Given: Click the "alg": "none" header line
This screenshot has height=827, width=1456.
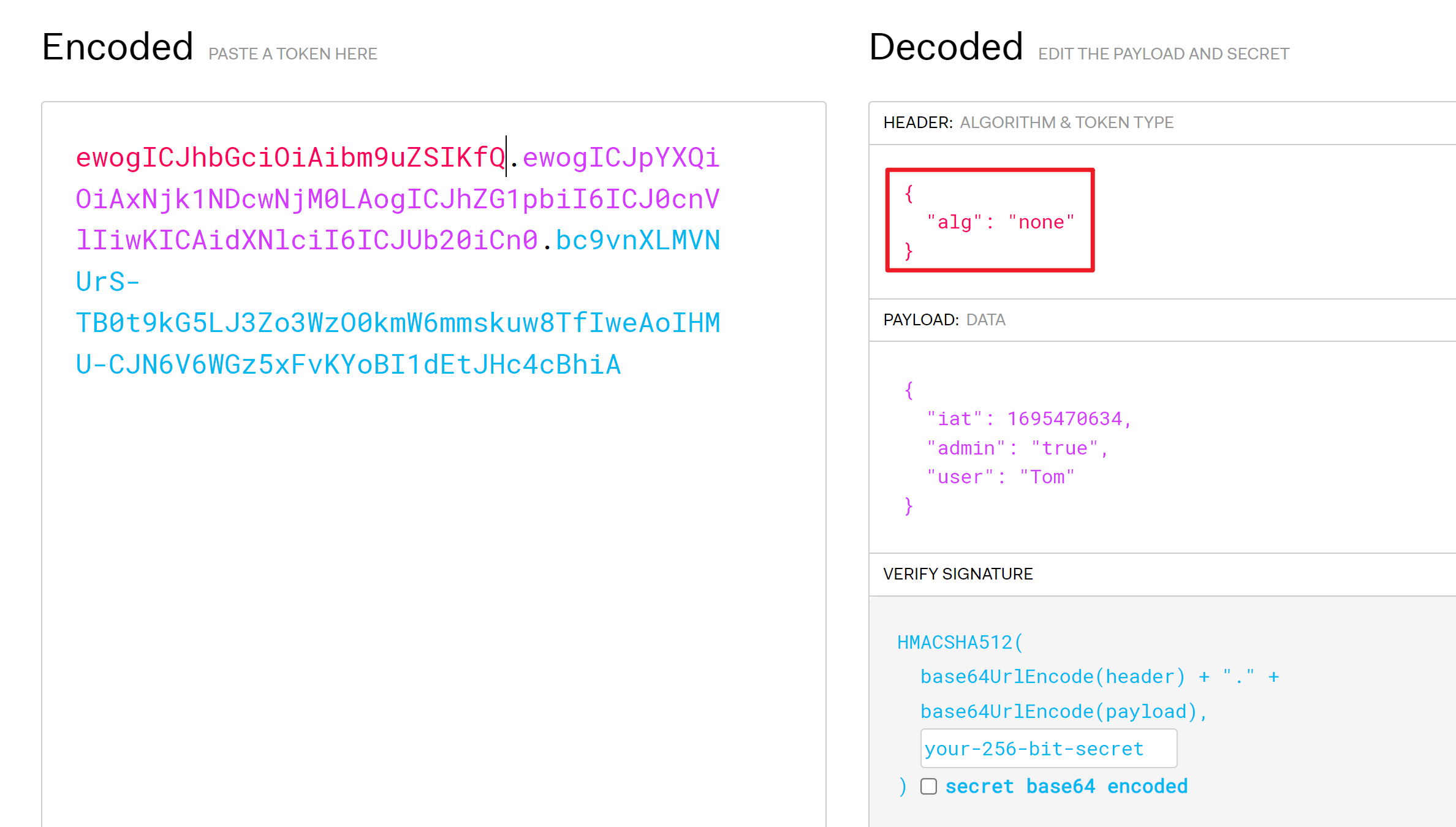Looking at the screenshot, I should pos(1001,222).
